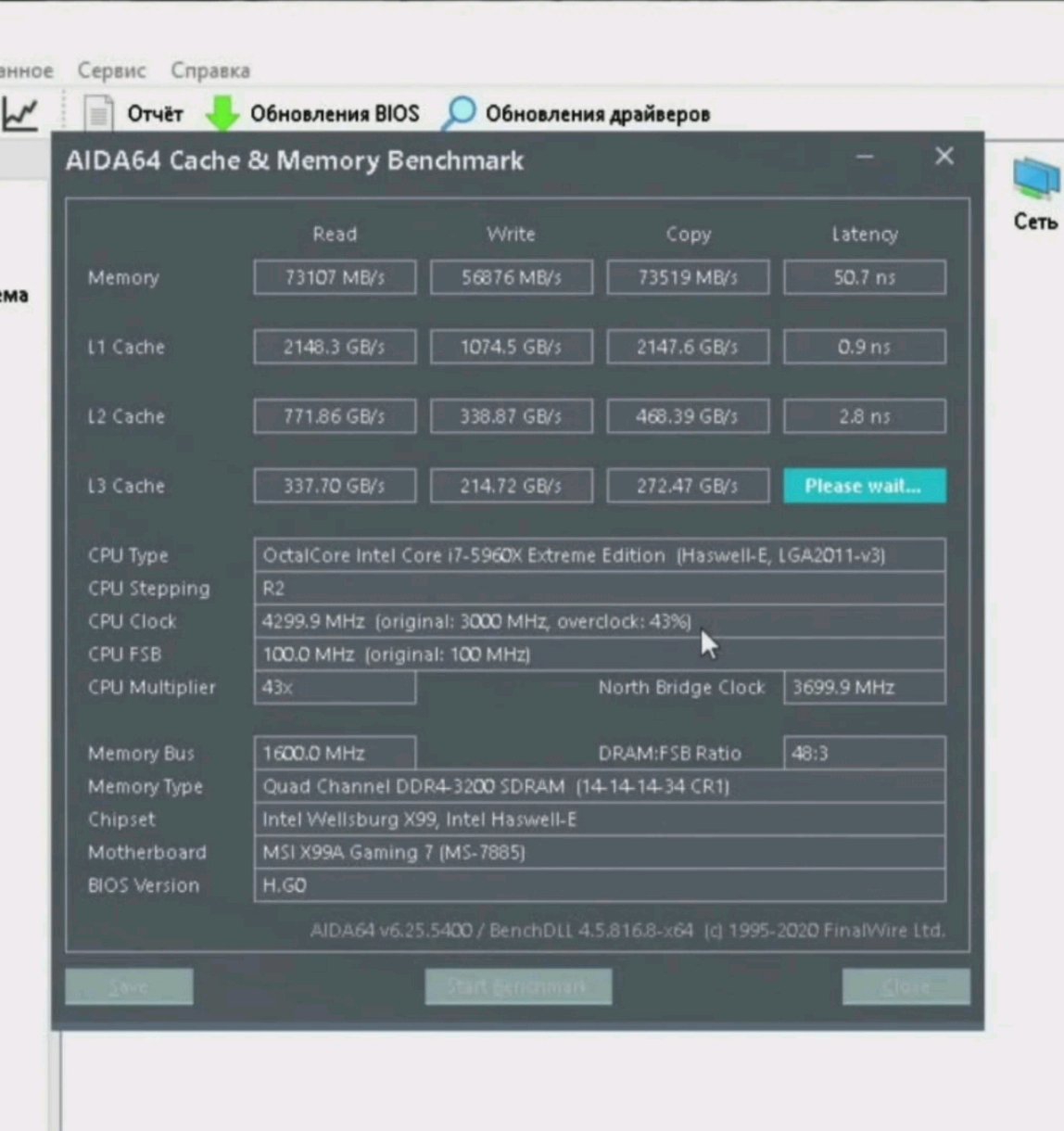
Task: Select the Сеть network icon
Action: (1035, 193)
